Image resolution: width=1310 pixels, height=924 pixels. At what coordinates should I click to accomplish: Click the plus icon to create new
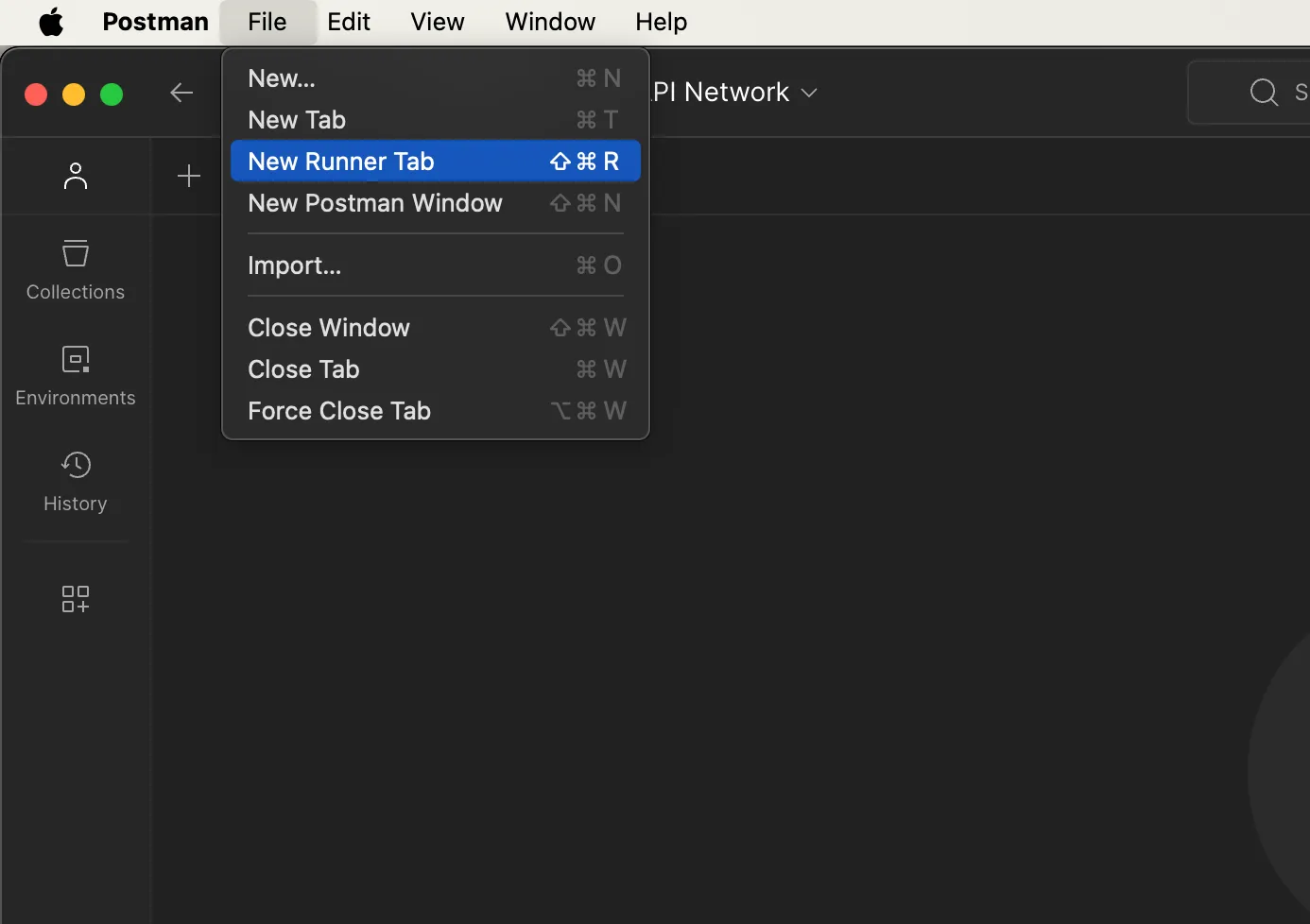(x=189, y=177)
